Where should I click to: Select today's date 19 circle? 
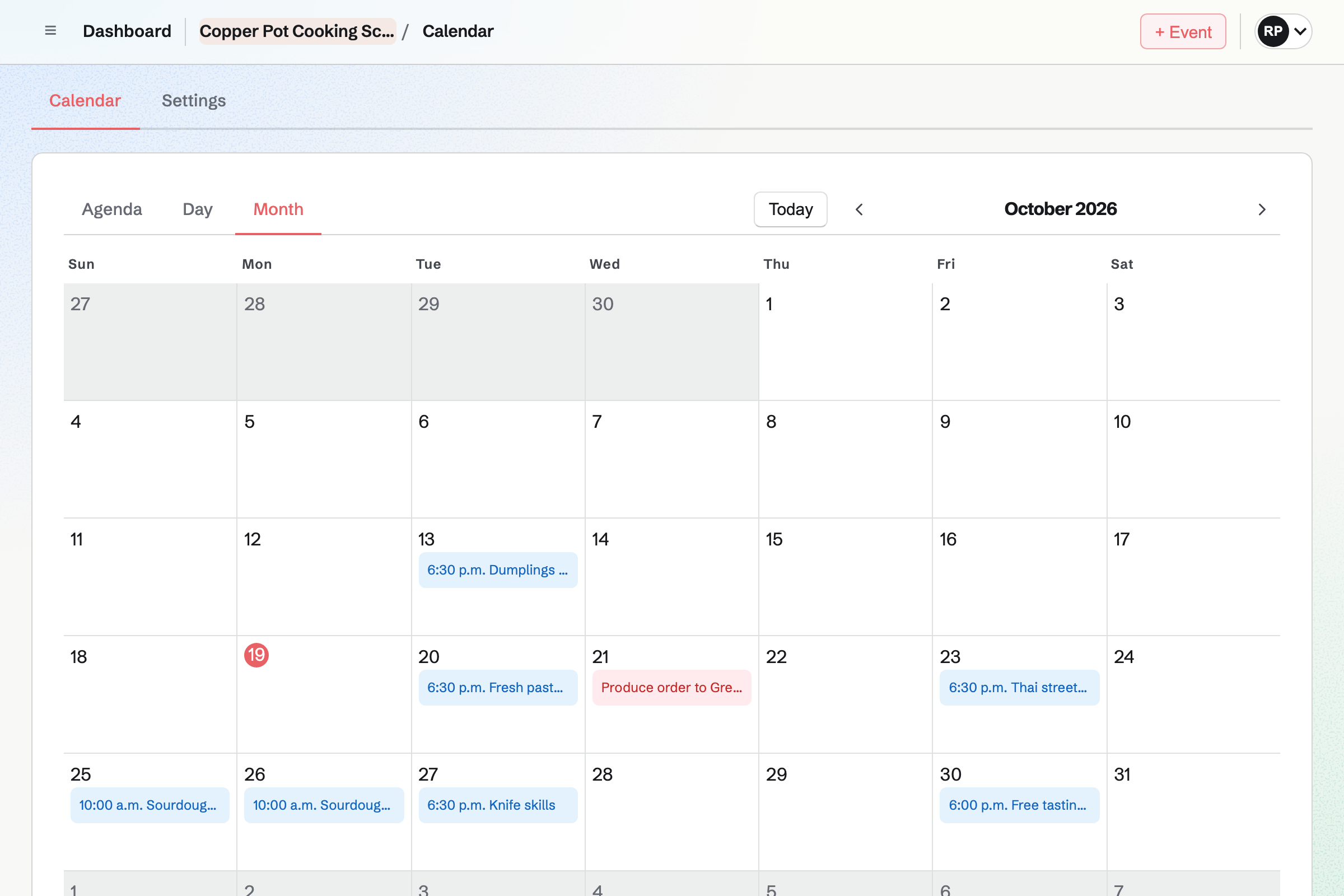click(x=256, y=655)
